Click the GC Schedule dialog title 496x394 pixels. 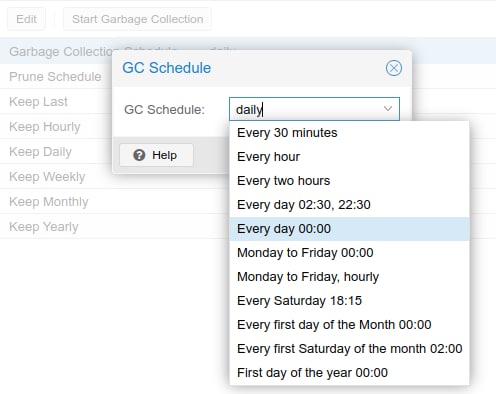167,68
